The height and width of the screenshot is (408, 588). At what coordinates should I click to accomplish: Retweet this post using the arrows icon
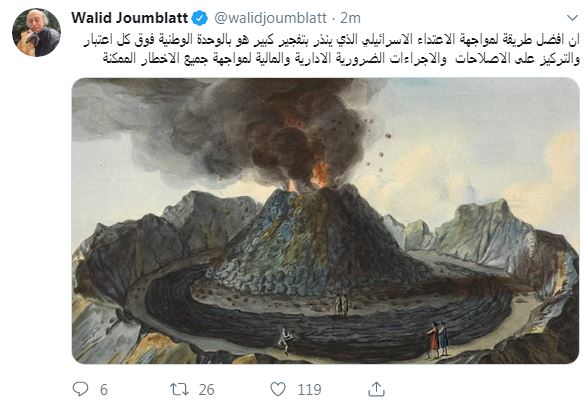179,390
